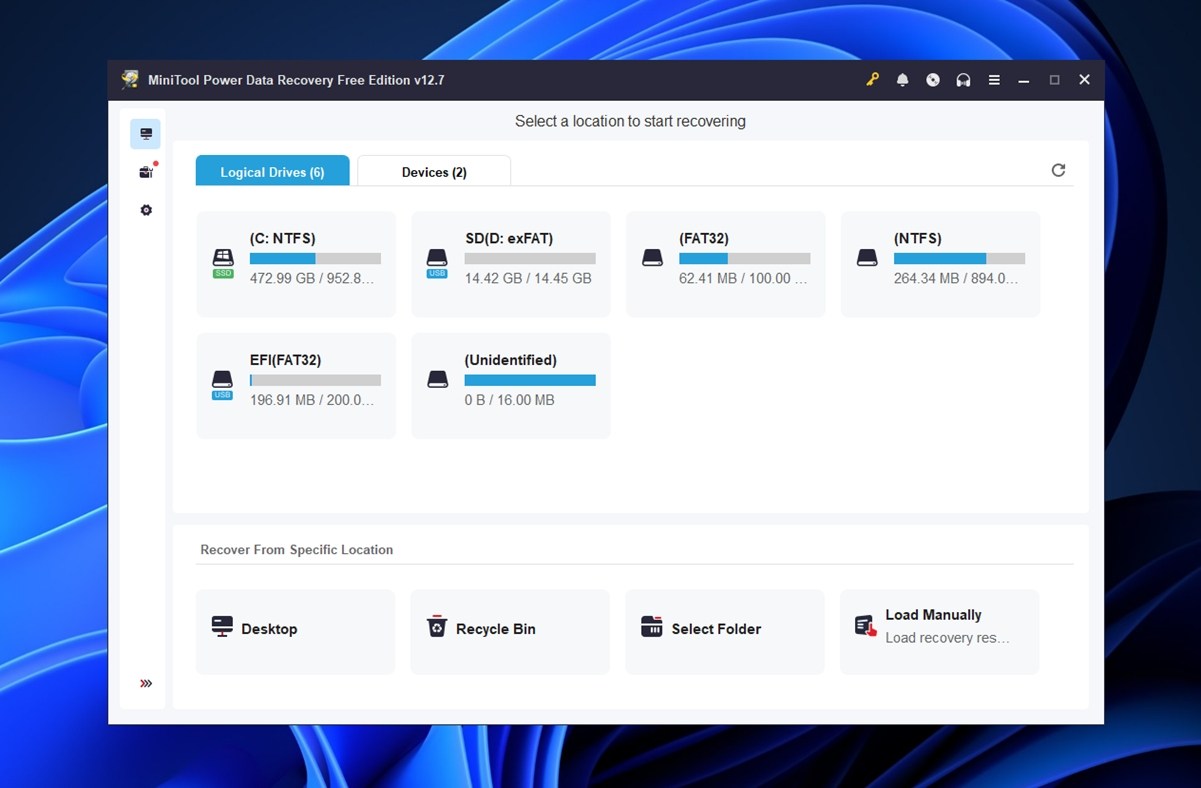Select the EFI(FAT32) partition card

[295, 385]
